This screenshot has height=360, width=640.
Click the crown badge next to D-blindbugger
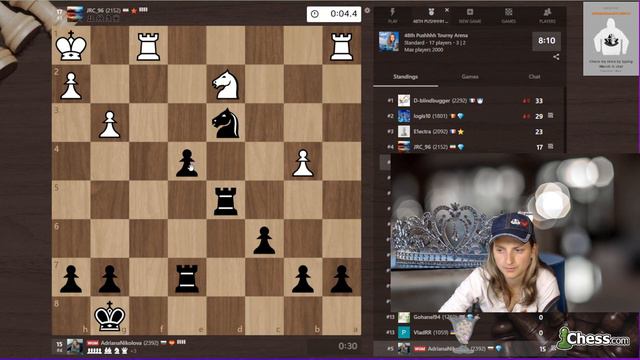pos(480,100)
